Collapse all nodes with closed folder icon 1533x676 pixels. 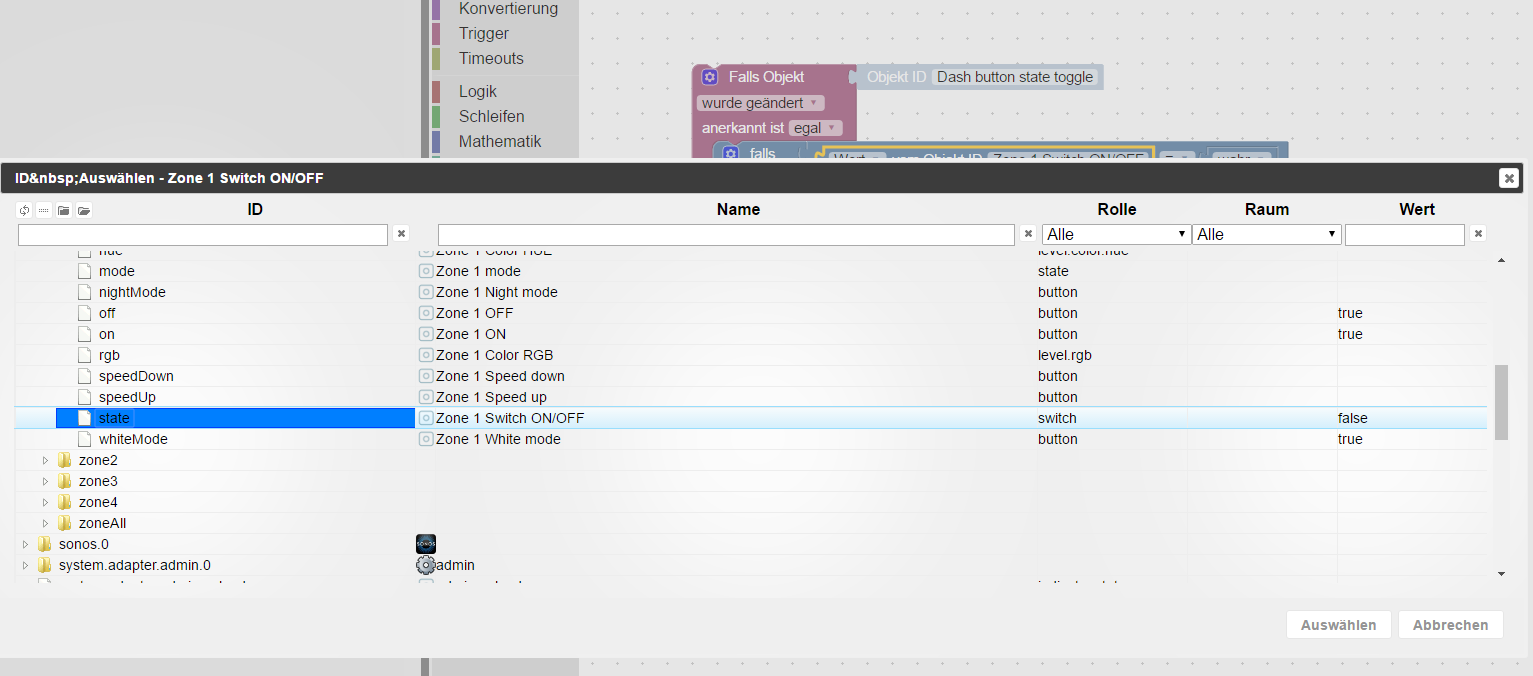64,210
